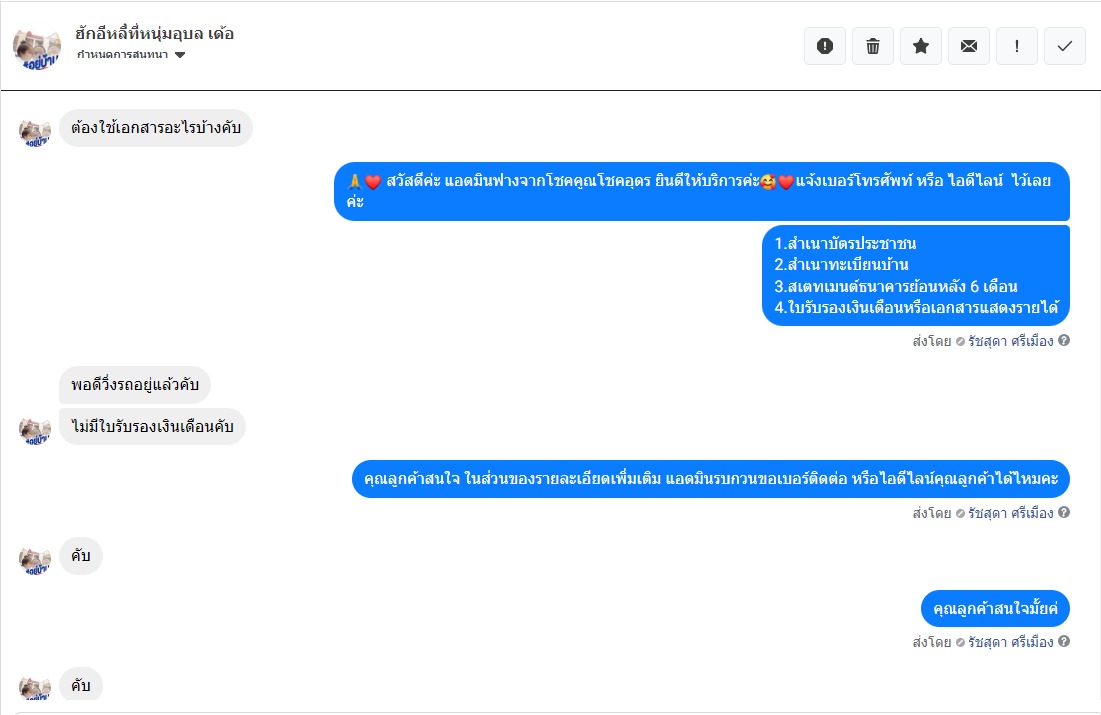Open the กำหนดการสนทนา dropdown arrow

tap(180, 55)
